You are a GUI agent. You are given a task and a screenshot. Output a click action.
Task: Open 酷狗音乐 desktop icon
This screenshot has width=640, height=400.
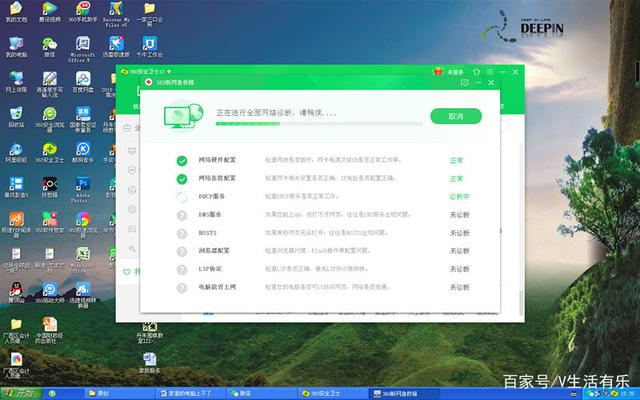point(83,152)
